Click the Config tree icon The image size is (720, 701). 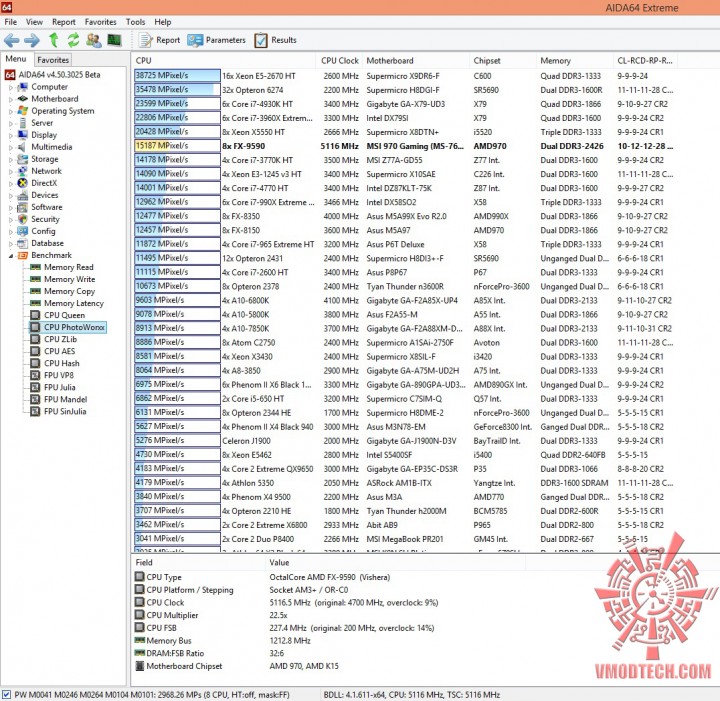(22, 231)
